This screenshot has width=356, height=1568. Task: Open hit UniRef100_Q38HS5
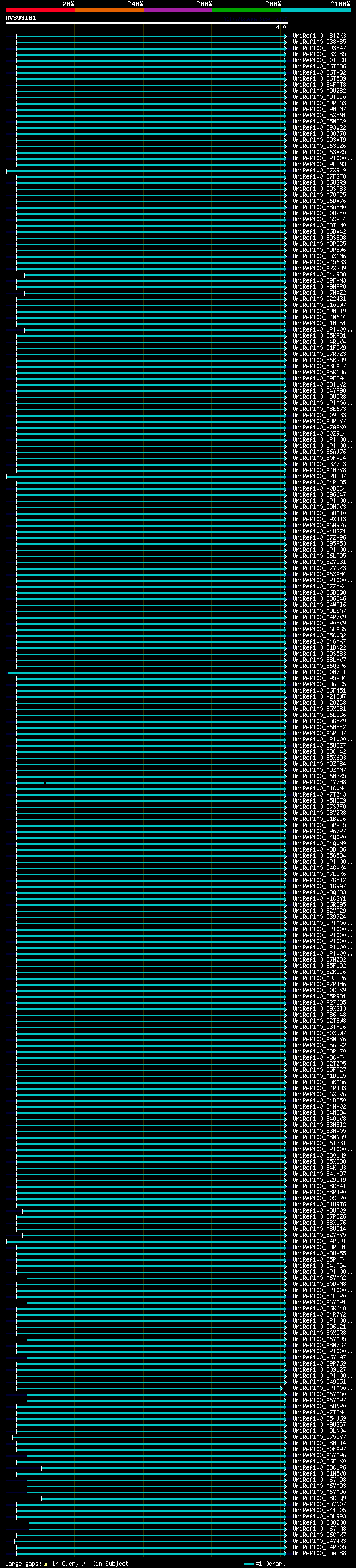(x=319, y=42)
